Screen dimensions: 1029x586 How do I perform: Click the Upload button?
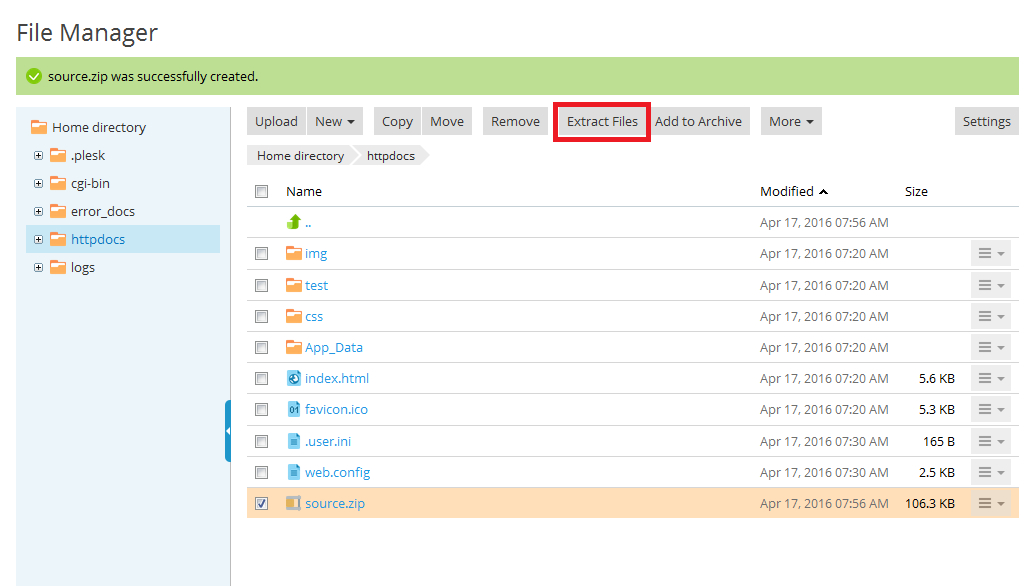(x=276, y=121)
